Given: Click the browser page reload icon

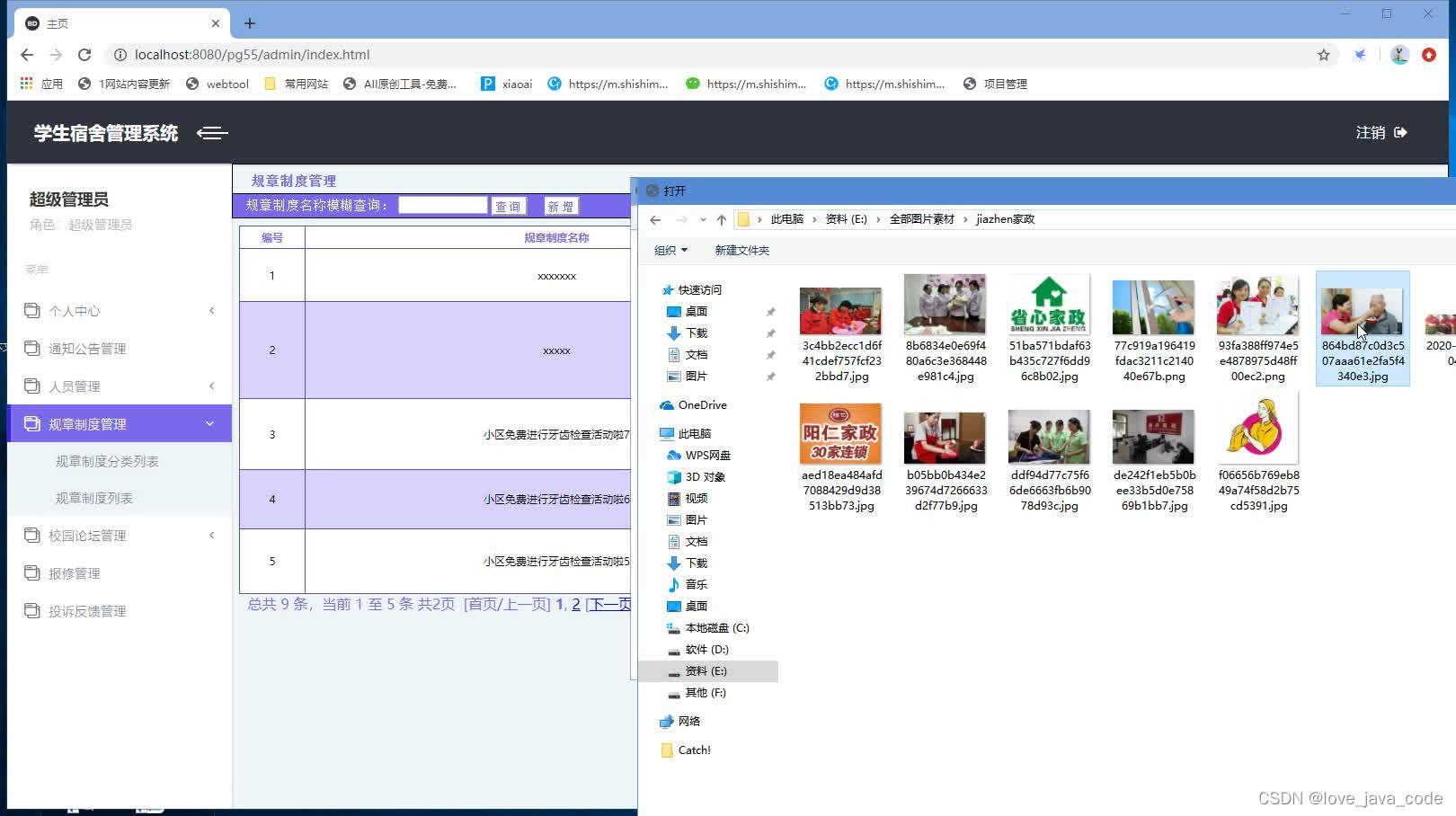Looking at the screenshot, I should coord(84,54).
